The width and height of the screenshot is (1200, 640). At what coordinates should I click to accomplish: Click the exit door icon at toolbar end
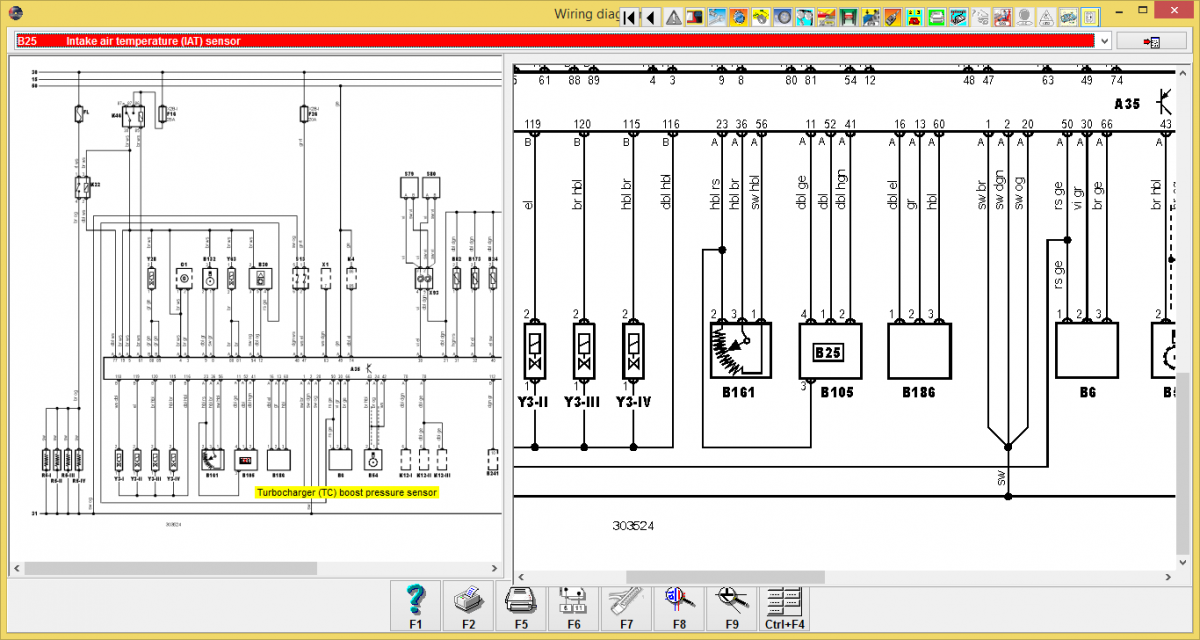1090,17
